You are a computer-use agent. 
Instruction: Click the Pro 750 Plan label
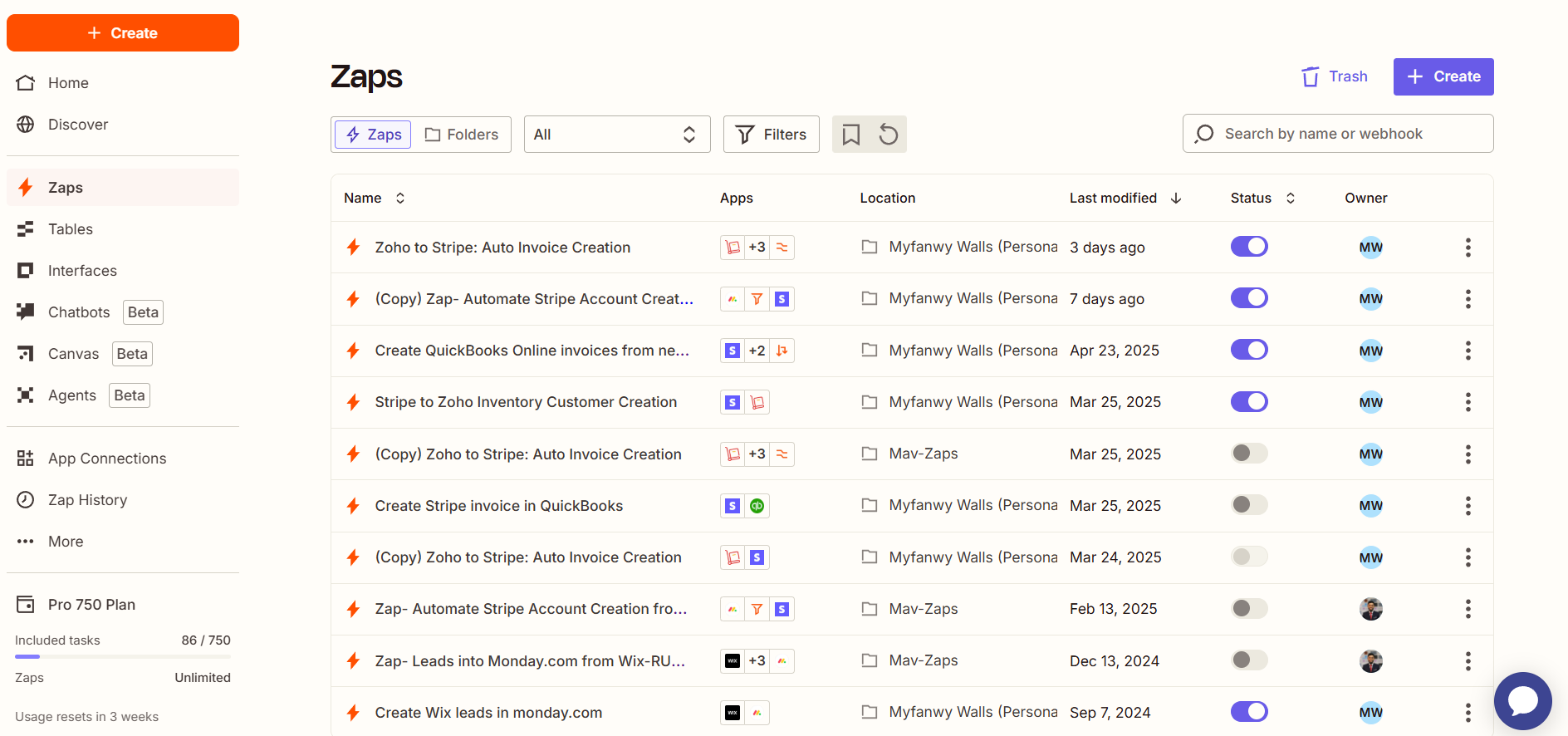(91, 605)
